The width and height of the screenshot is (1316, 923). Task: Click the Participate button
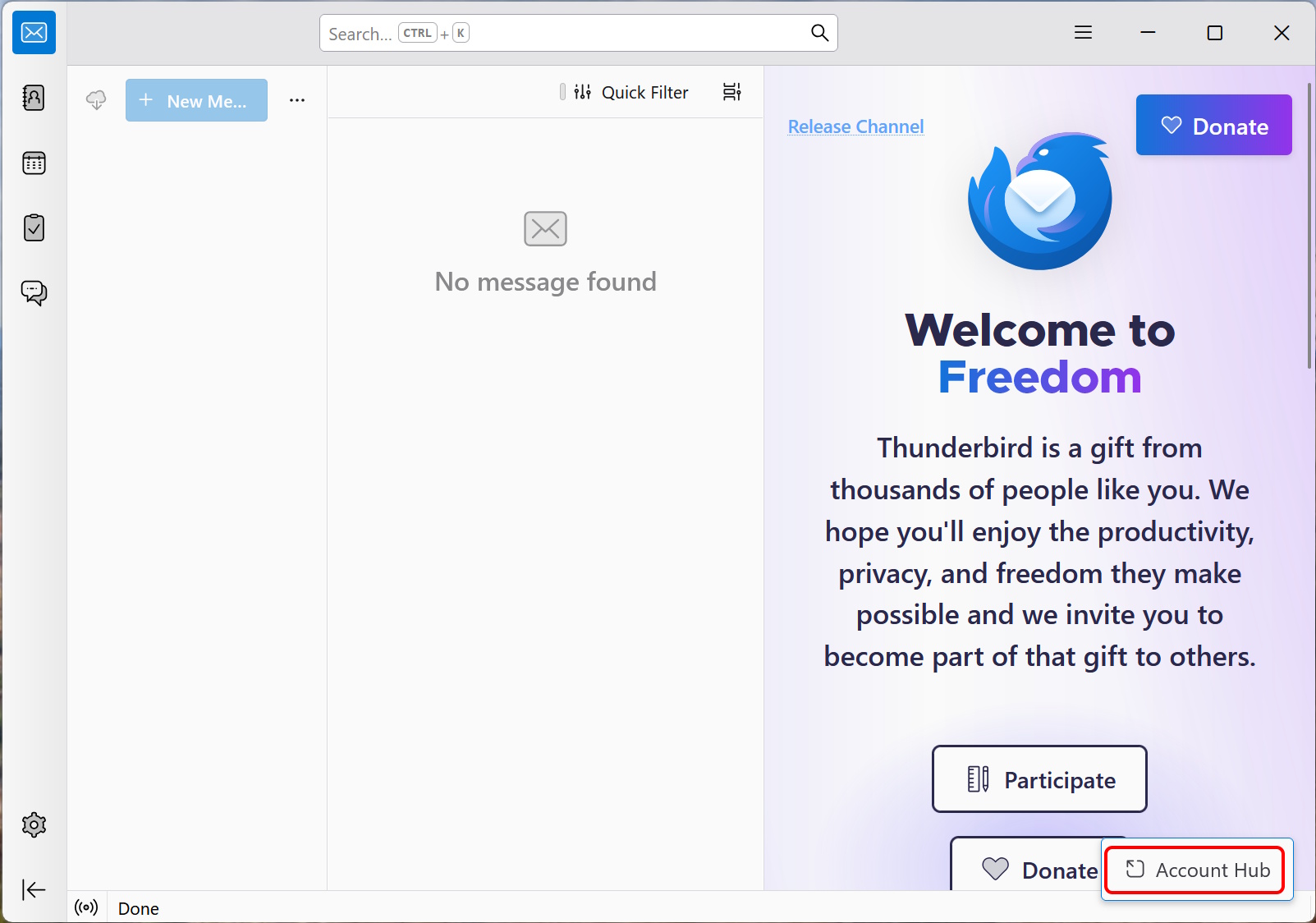(x=1039, y=779)
